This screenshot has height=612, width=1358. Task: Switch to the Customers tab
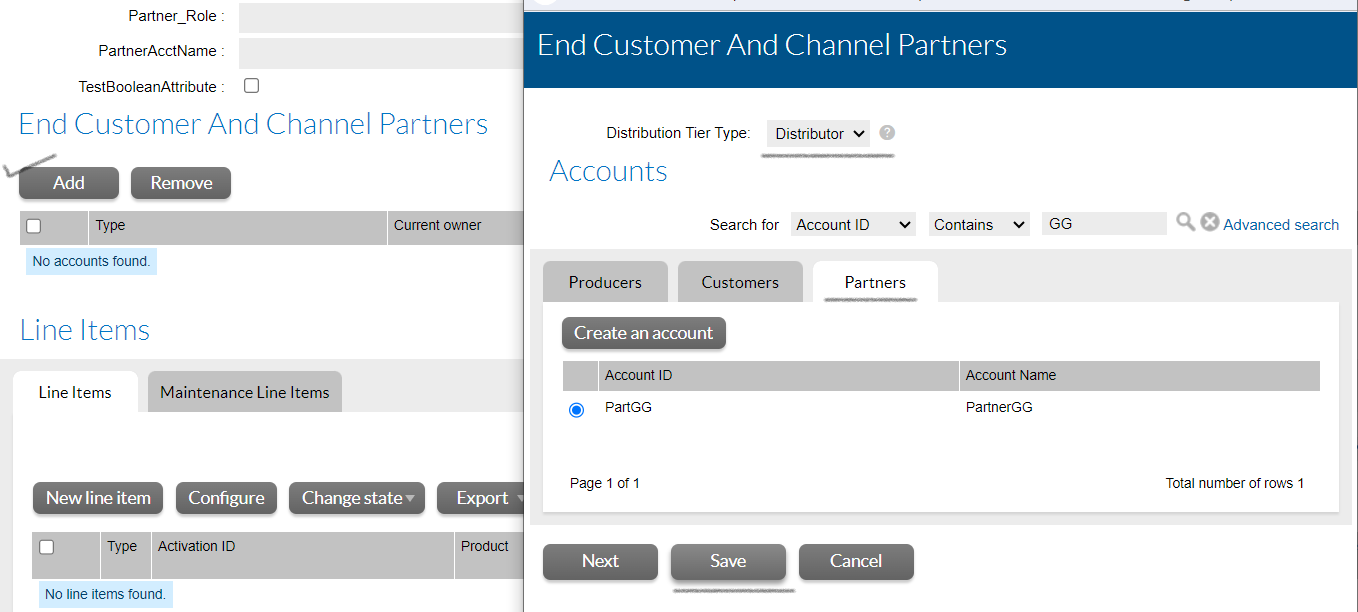[740, 282]
